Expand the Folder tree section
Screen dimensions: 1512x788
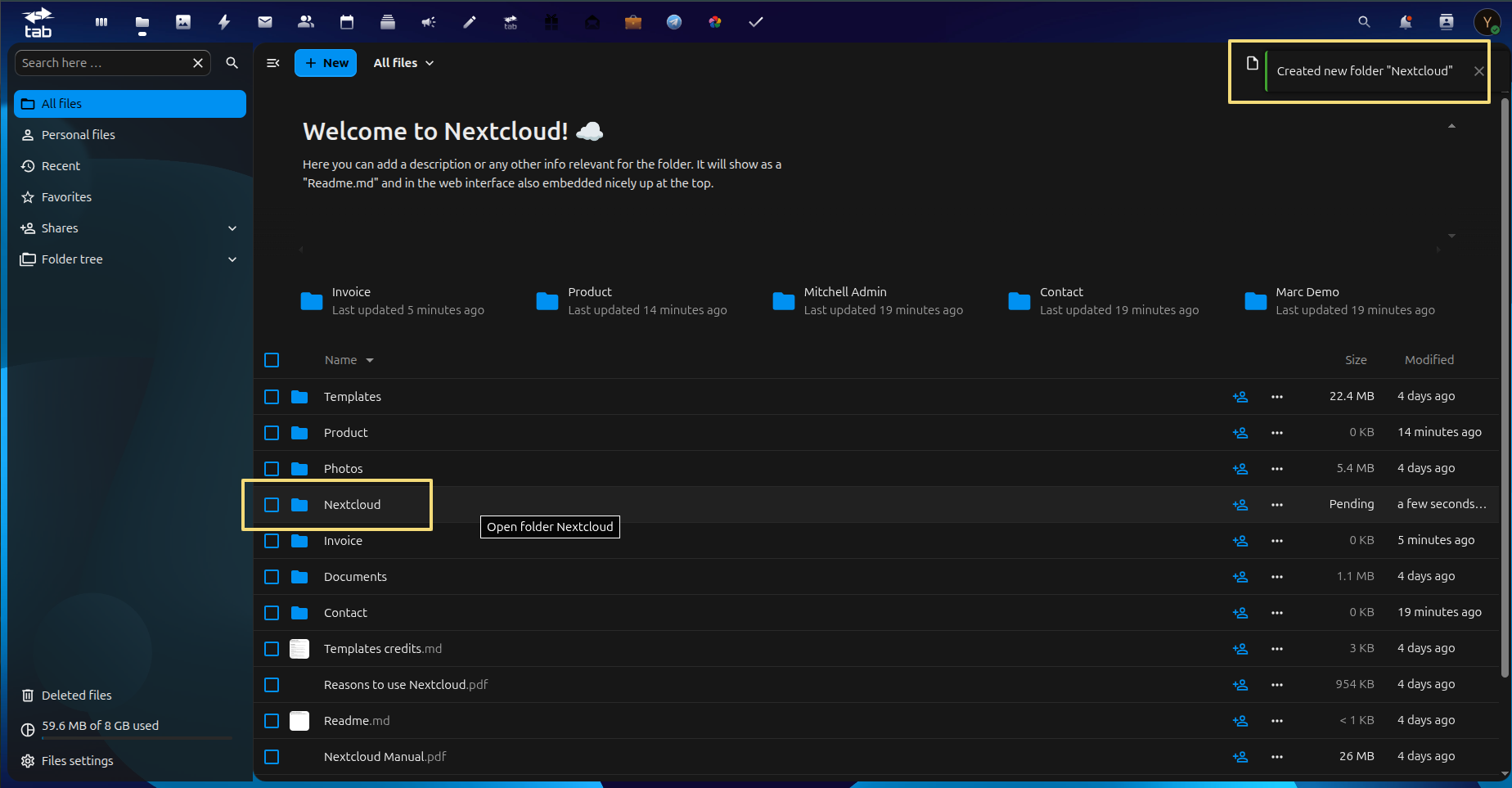[232, 259]
